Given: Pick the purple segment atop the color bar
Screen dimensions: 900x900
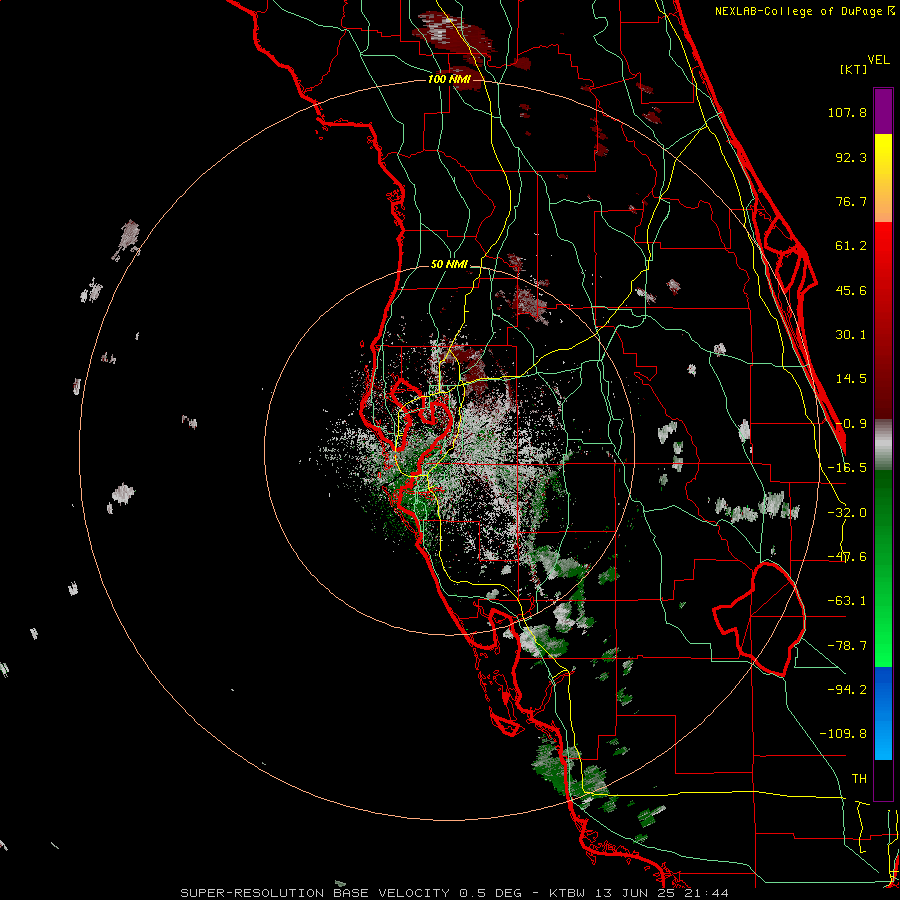Looking at the screenshot, I should pyautogui.click(x=883, y=111).
